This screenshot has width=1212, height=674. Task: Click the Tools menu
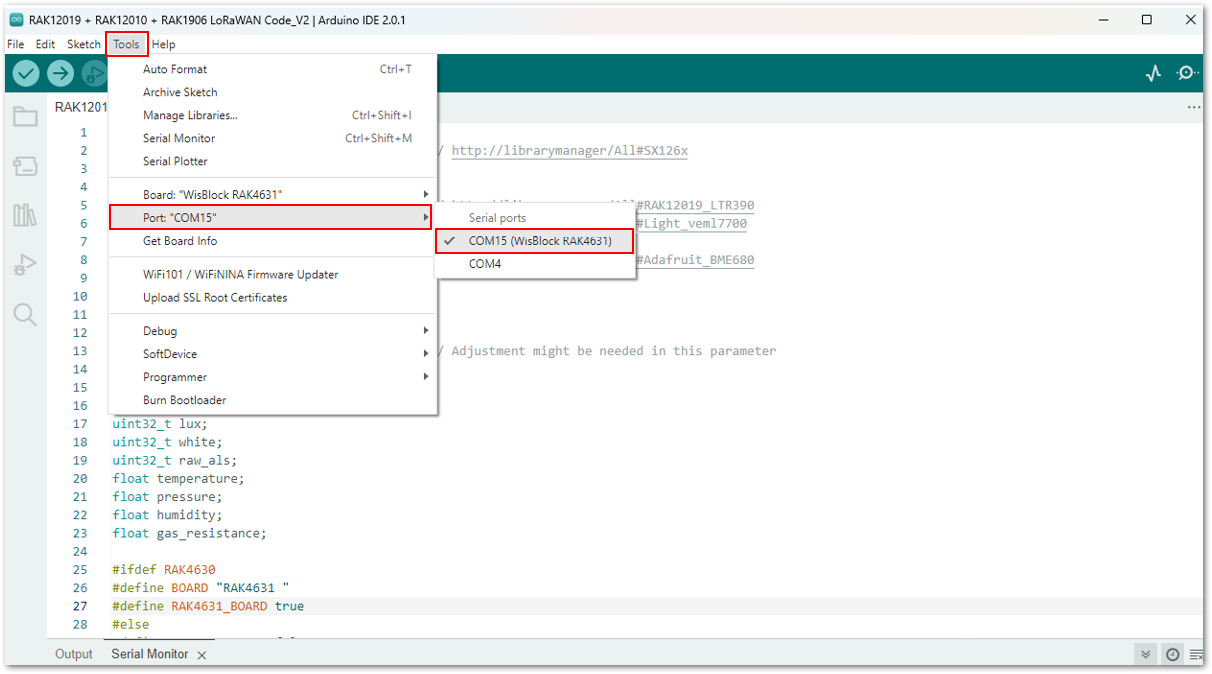pyautogui.click(x=127, y=44)
